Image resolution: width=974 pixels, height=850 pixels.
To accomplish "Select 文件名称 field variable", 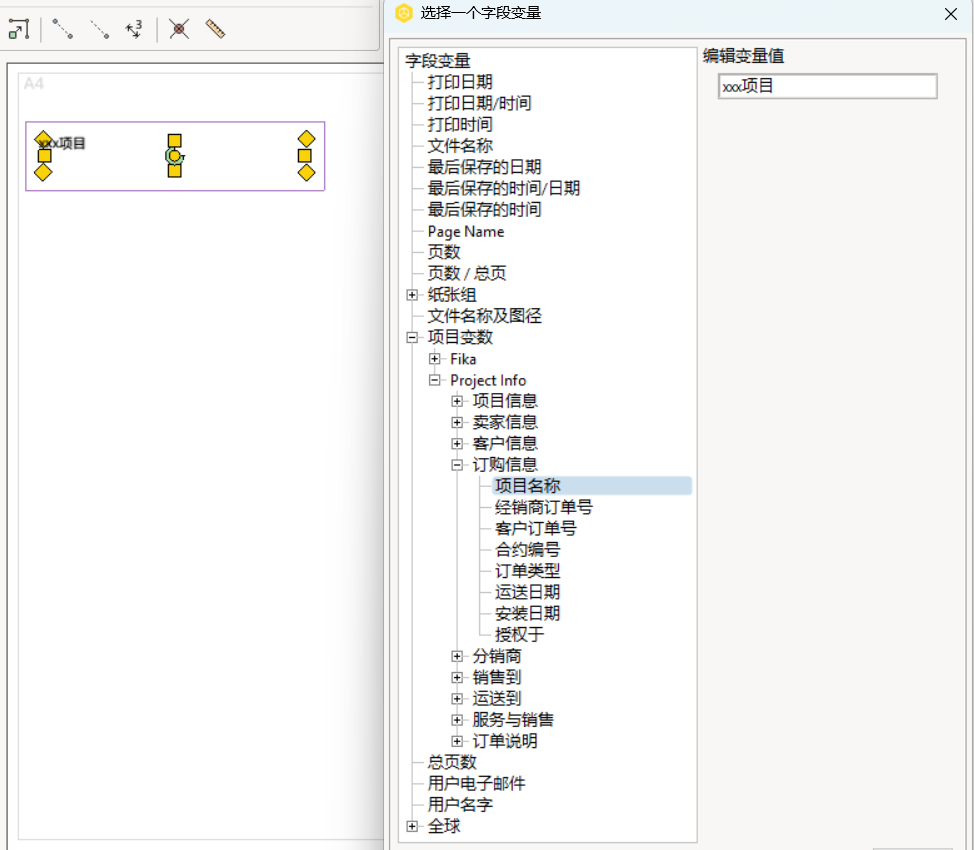I will [460, 145].
